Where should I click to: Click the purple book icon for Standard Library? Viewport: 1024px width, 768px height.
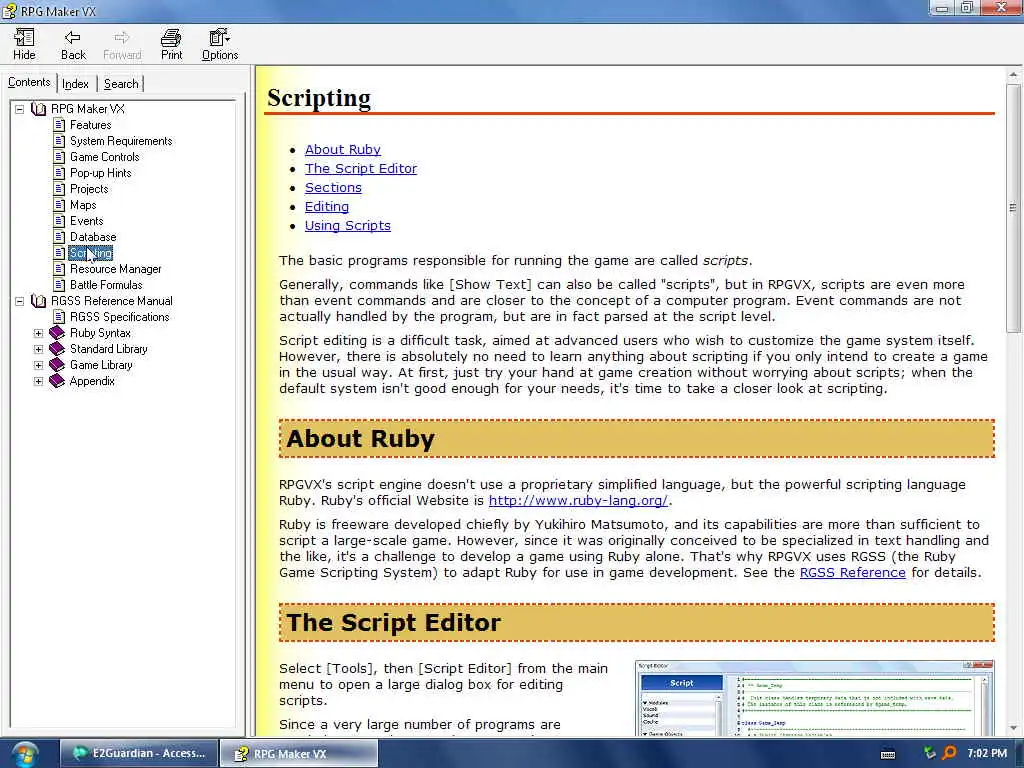point(57,349)
